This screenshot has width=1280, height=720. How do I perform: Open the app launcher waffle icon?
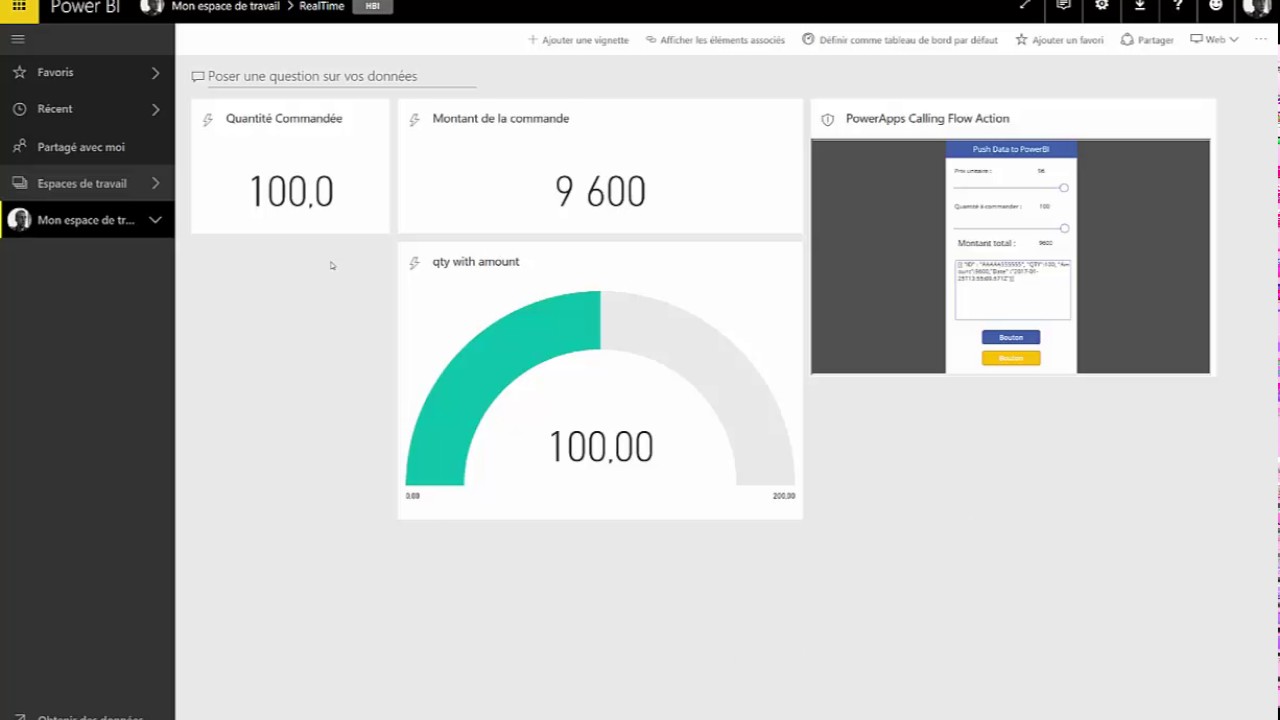tap(19, 6)
